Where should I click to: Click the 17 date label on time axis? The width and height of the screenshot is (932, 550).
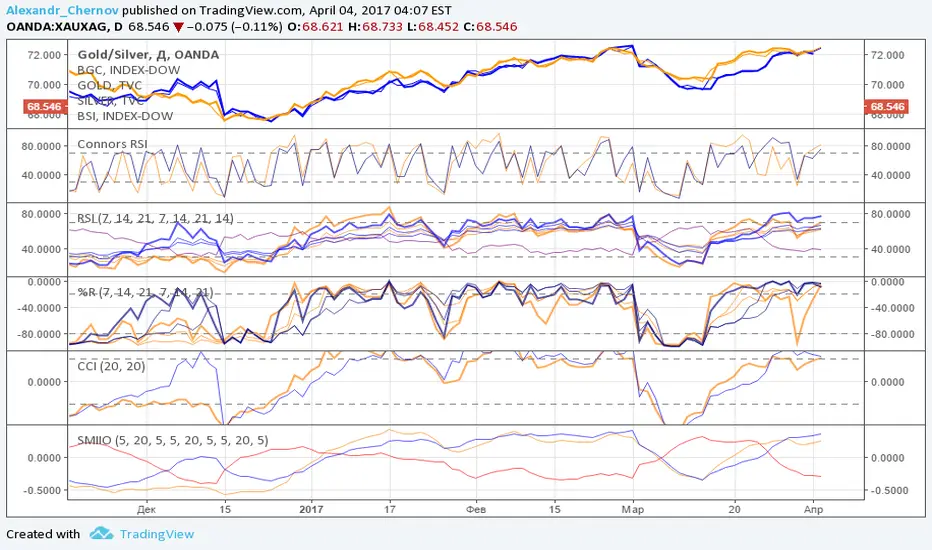click(390, 510)
